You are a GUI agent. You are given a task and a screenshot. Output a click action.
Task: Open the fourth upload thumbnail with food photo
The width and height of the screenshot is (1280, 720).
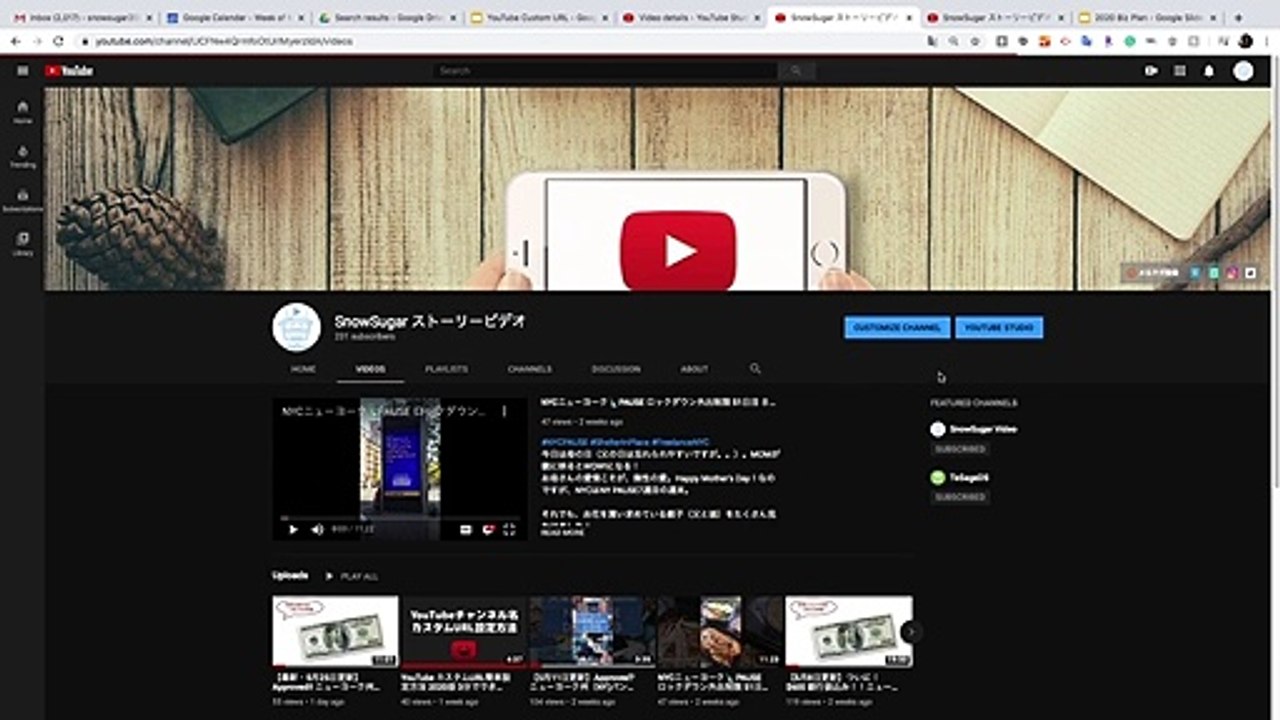tap(720, 631)
